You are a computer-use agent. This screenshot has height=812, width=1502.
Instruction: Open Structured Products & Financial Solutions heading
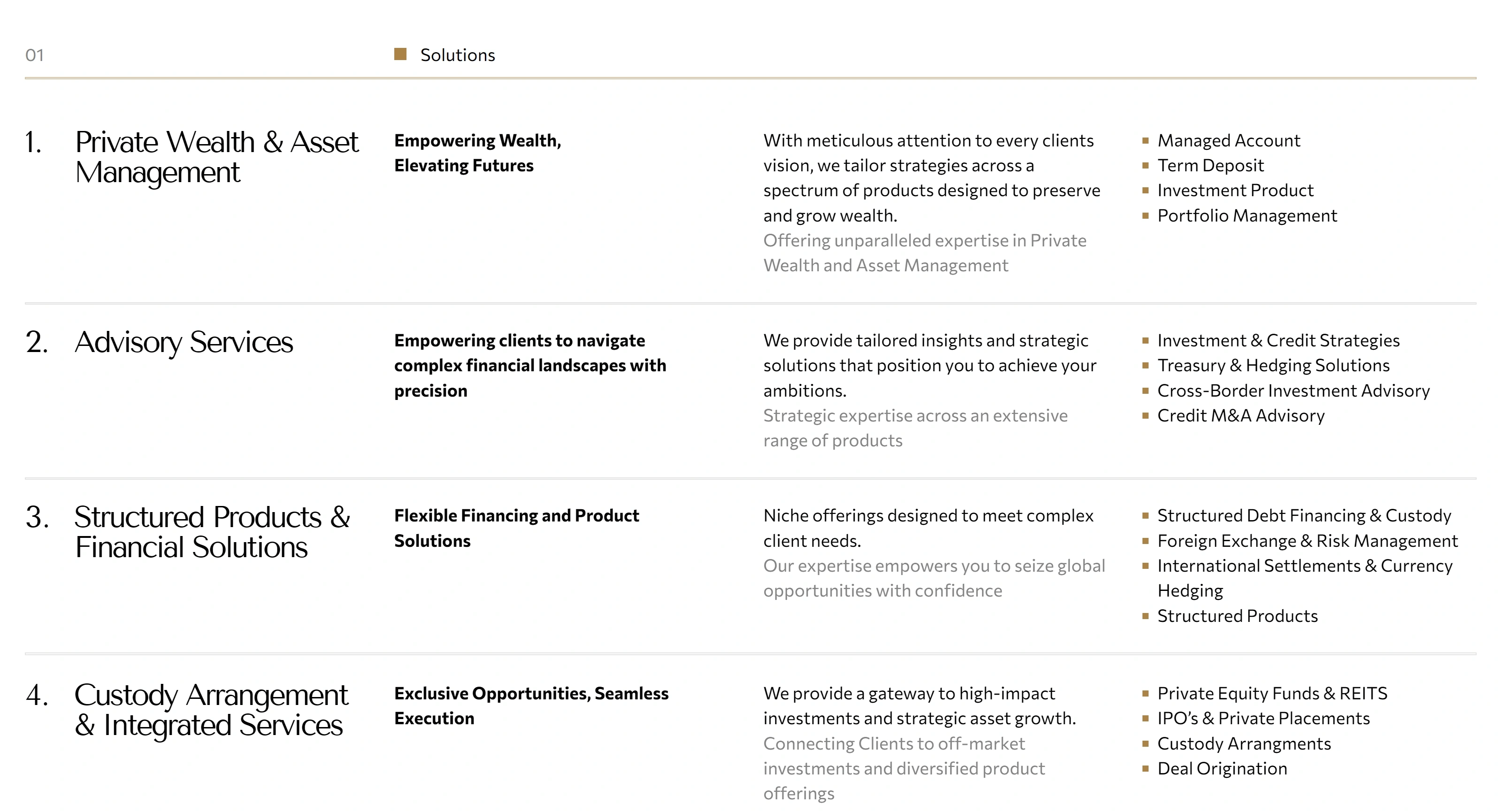click(x=212, y=532)
